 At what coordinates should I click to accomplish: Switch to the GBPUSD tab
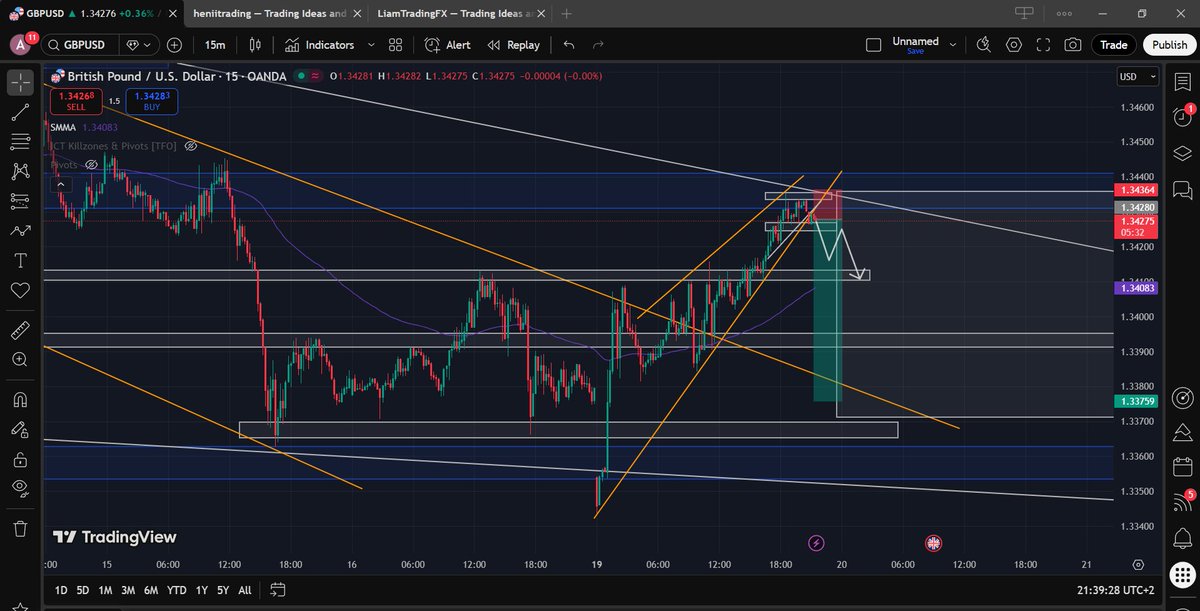[92, 14]
